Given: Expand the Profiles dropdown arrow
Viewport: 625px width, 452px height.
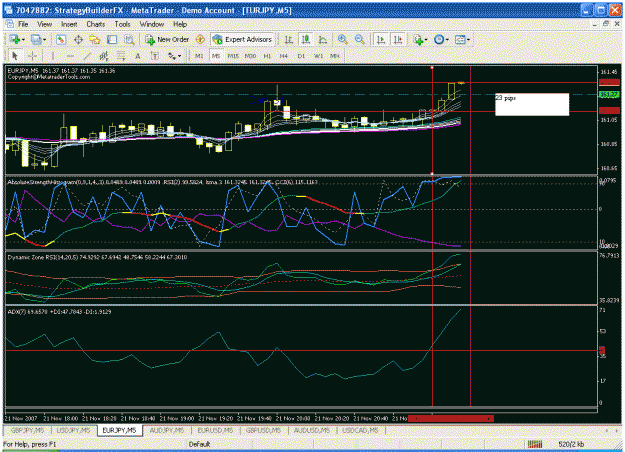Looking at the screenshot, I should tap(44, 40).
